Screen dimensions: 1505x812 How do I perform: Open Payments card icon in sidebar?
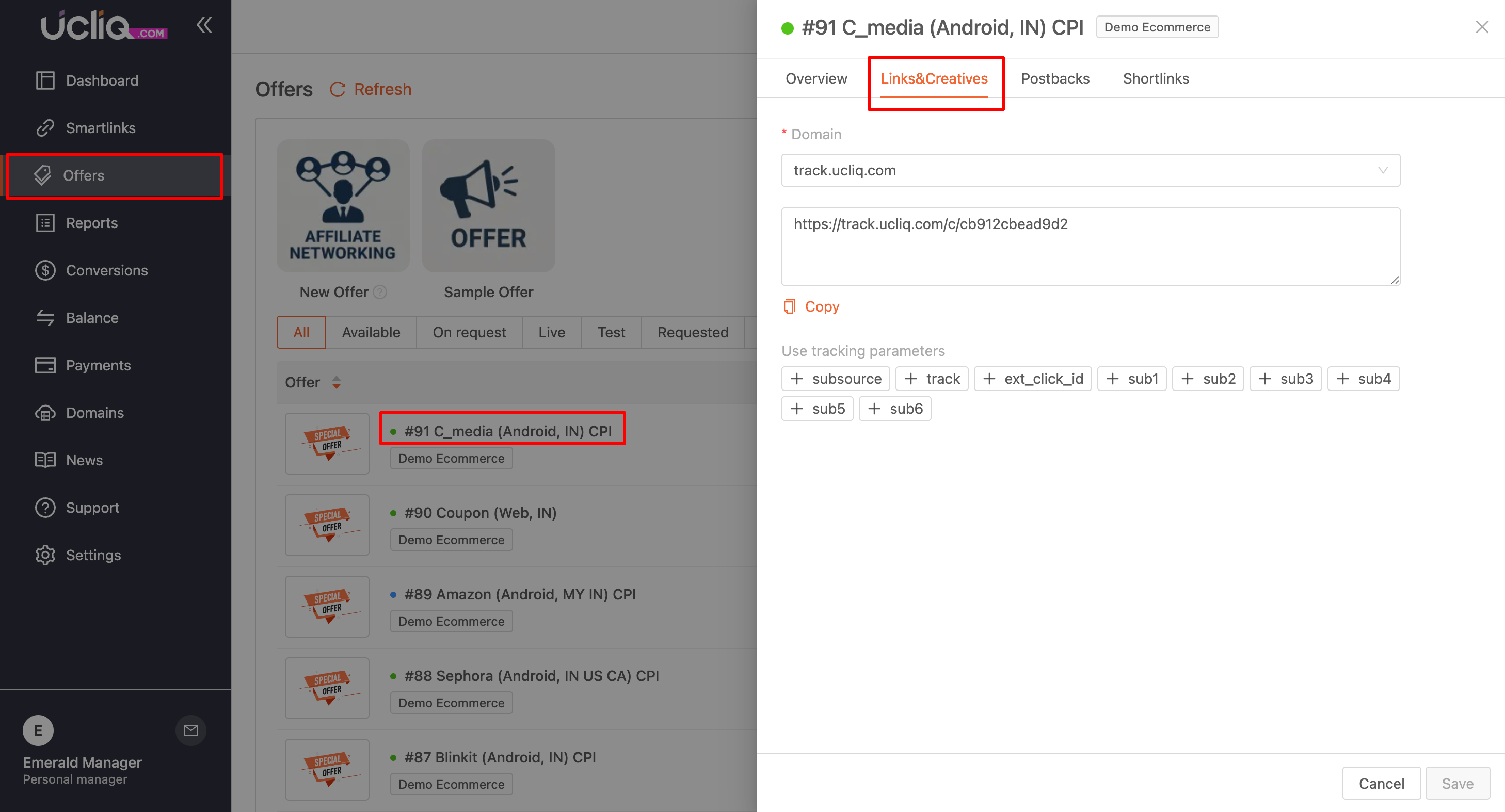pyautogui.click(x=45, y=365)
